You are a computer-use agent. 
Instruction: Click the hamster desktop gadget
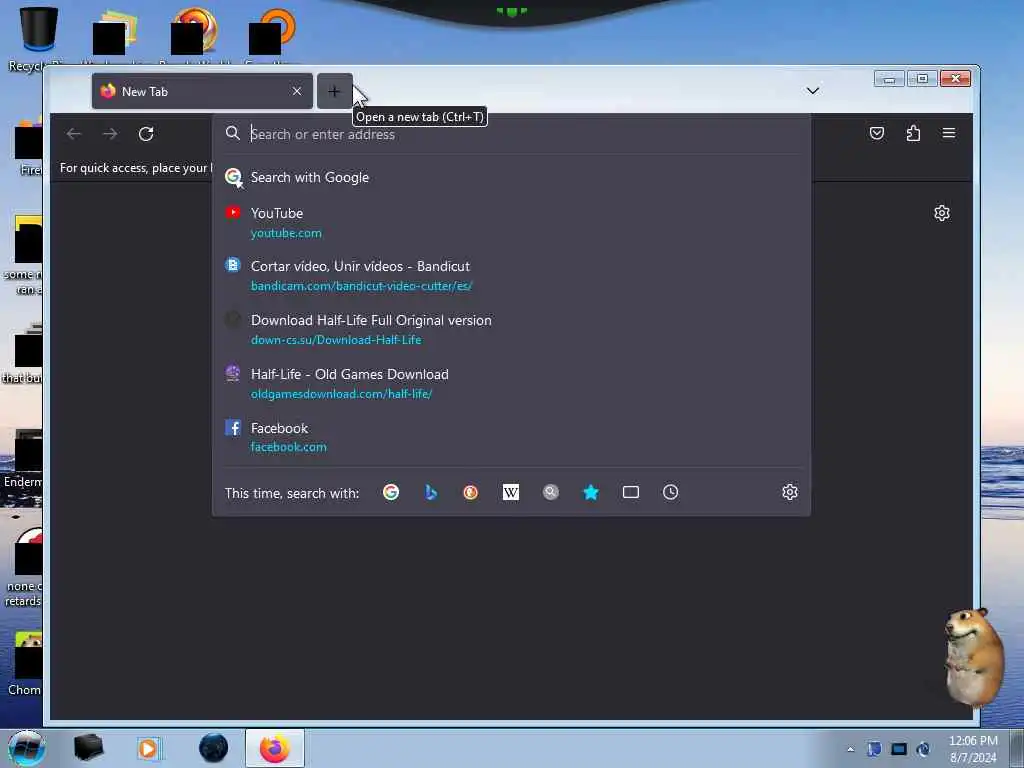(x=976, y=656)
